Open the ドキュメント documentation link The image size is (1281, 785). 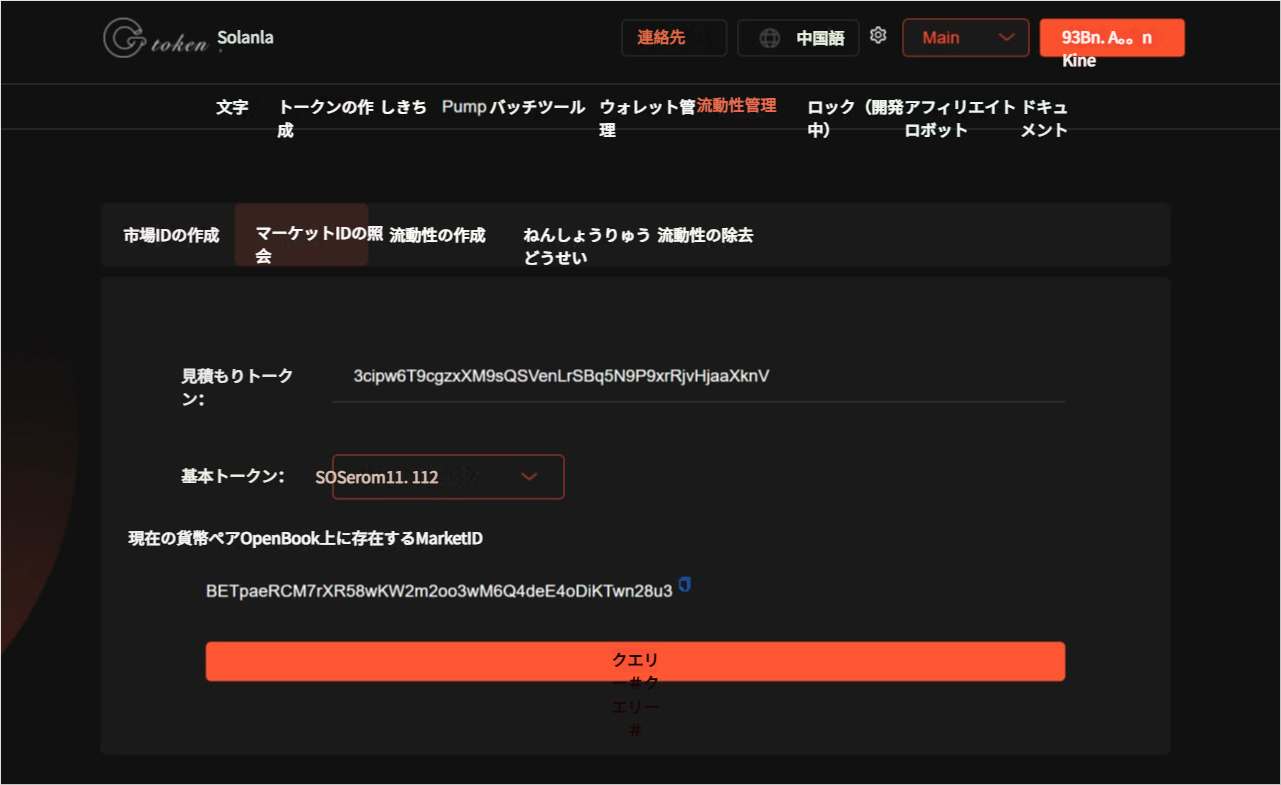1043,118
